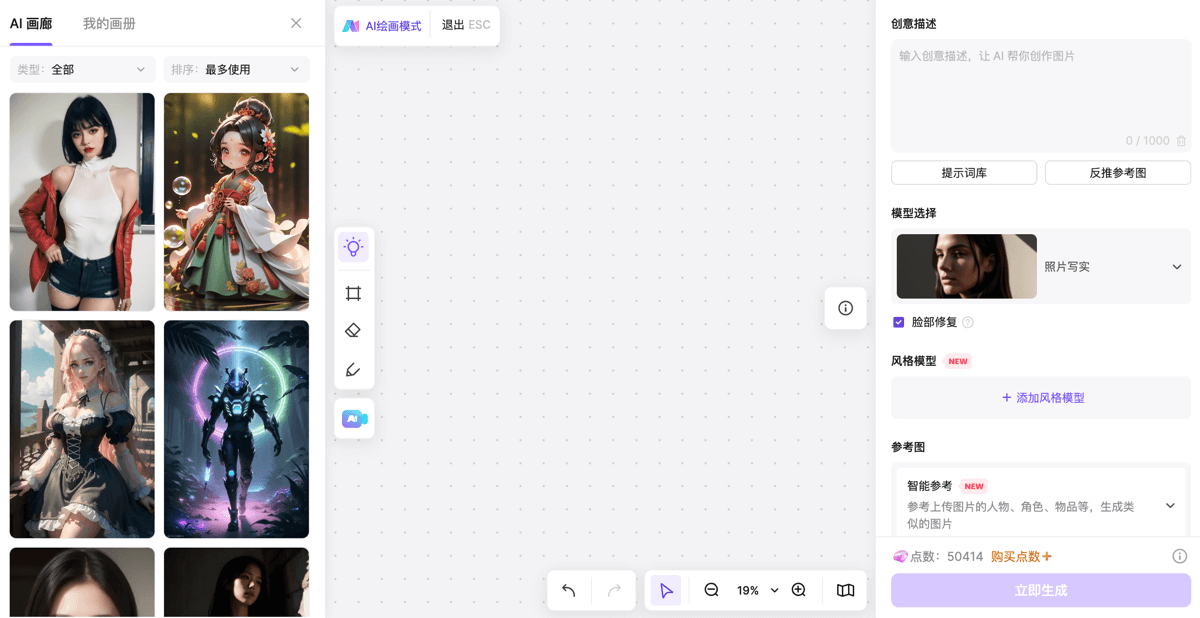Screen dimensions: 1200x618
Task: Click 添加风格模型 to add a style
Action: point(1041,398)
